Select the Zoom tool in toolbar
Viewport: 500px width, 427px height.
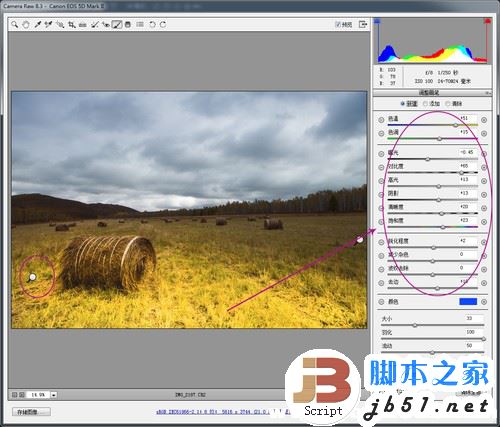tap(15, 25)
